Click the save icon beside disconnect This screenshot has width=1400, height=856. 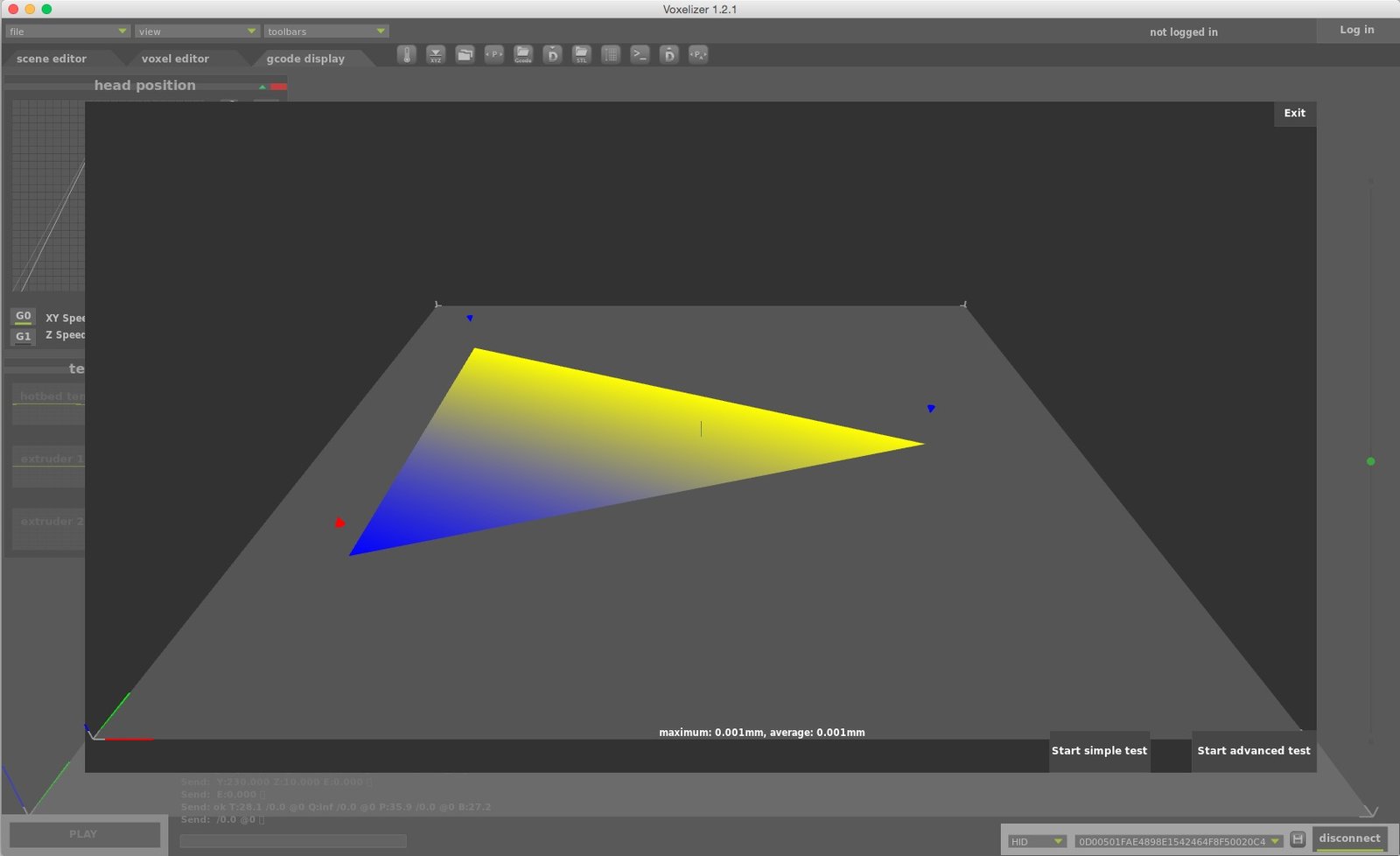(1298, 838)
